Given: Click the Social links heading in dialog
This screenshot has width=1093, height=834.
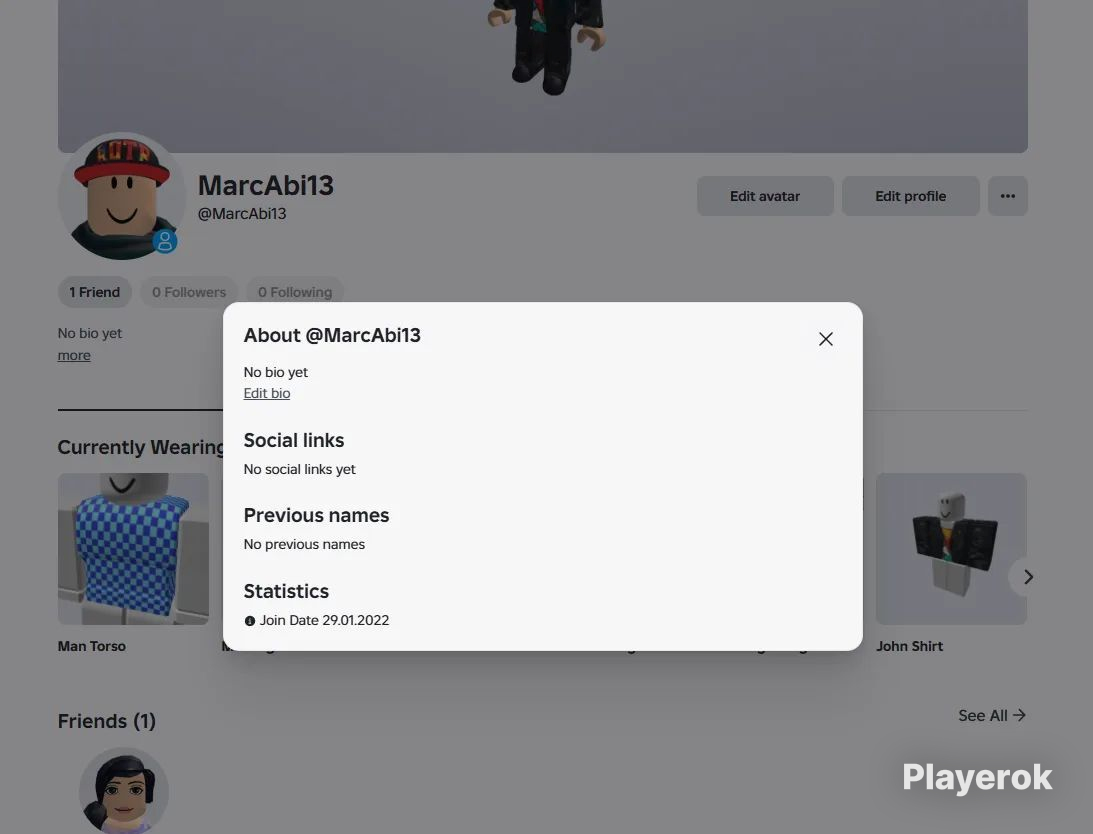Looking at the screenshot, I should (293, 441).
